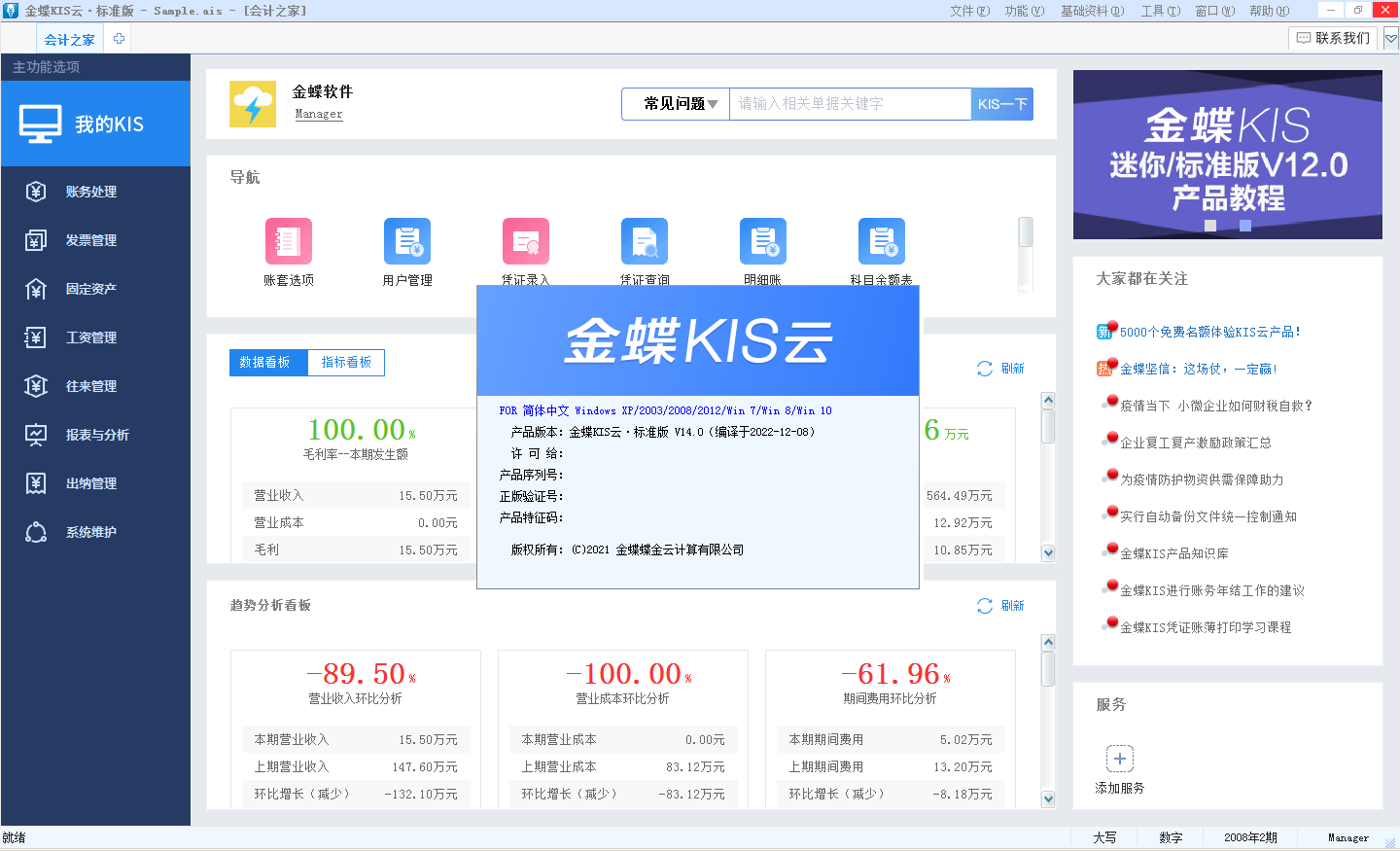Click the 2008年2期 status bar period
The width and height of the screenshot is (1400, 851).
click(x=1250, y=837)
